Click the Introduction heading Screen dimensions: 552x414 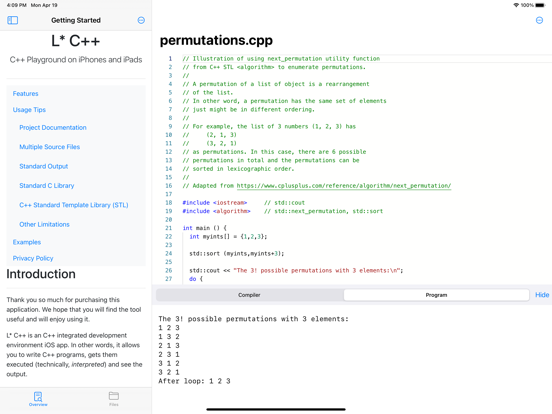coord(41,274)
